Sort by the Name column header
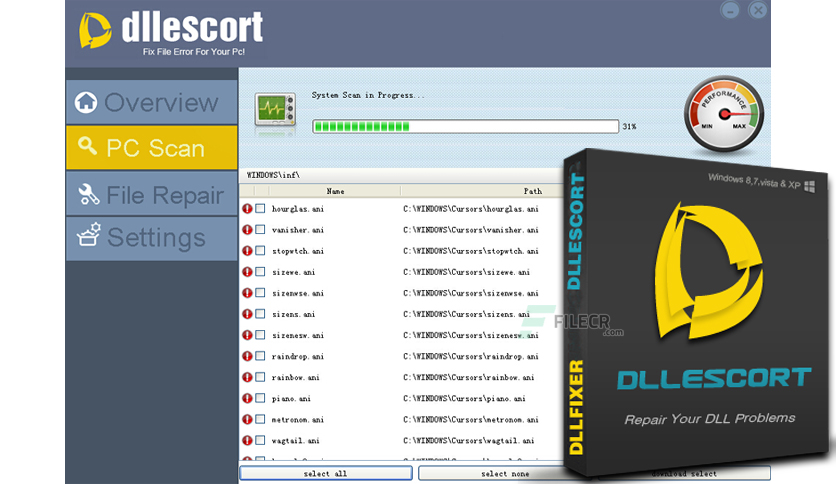 (x=335, y=191)
